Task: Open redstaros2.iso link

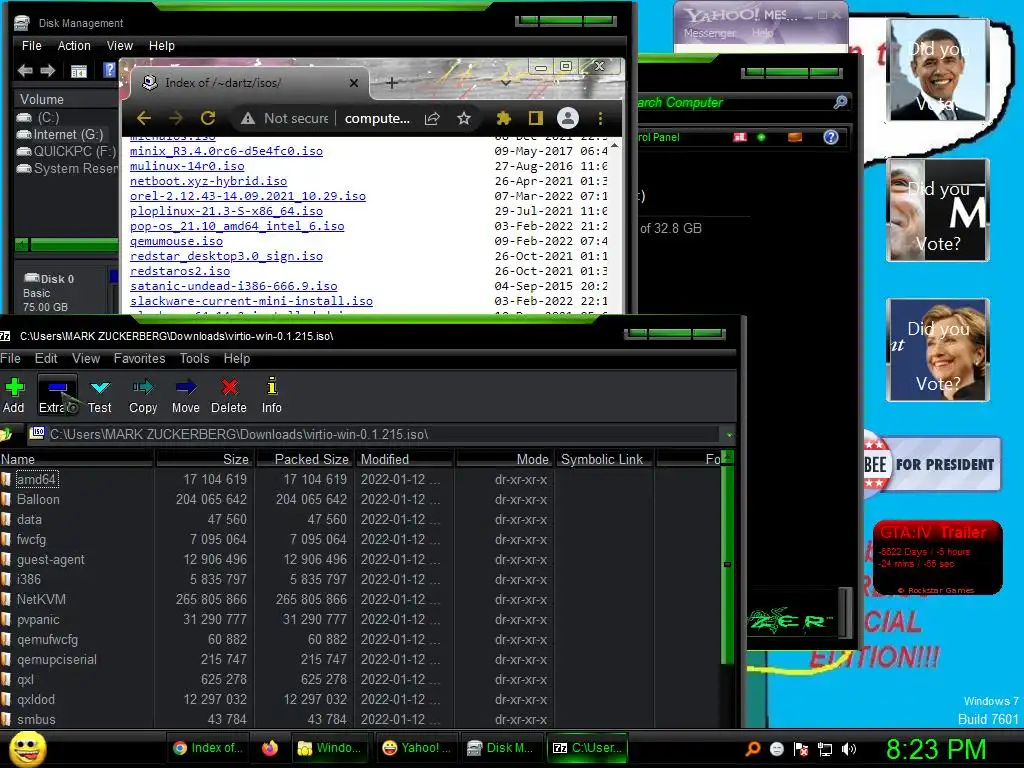Action: [180, 271]
